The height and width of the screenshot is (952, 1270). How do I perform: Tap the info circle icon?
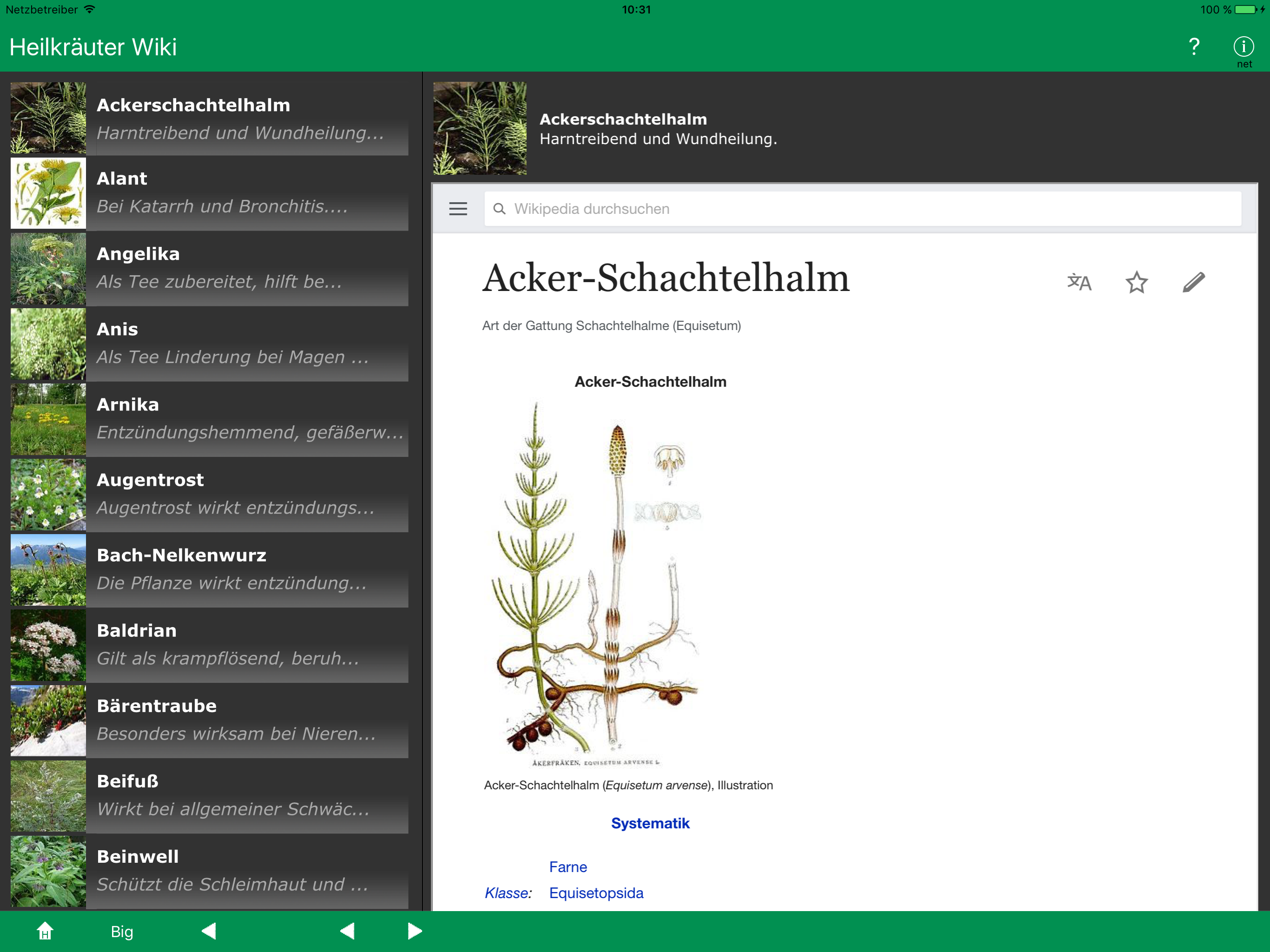[x=1243, y=46]
